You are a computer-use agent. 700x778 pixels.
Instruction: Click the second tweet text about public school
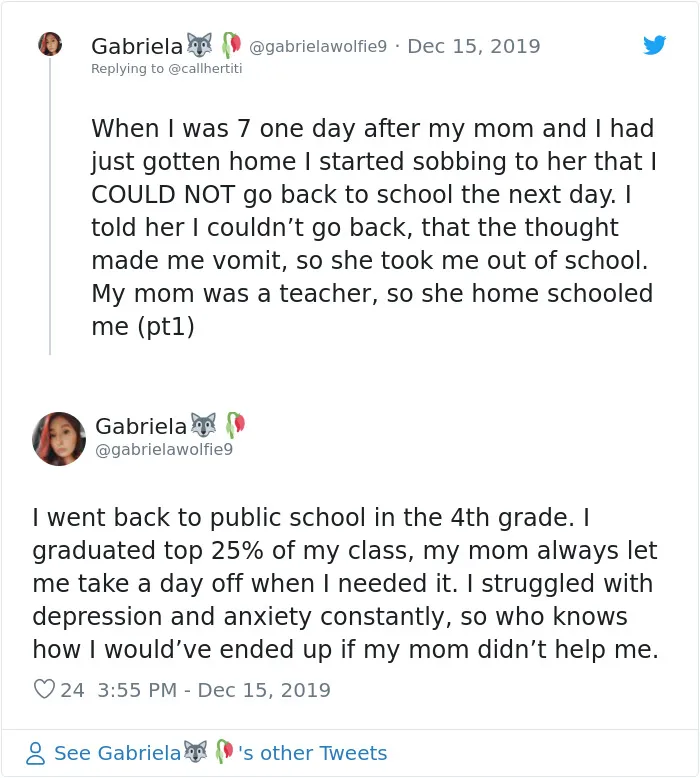pos(345,583)
